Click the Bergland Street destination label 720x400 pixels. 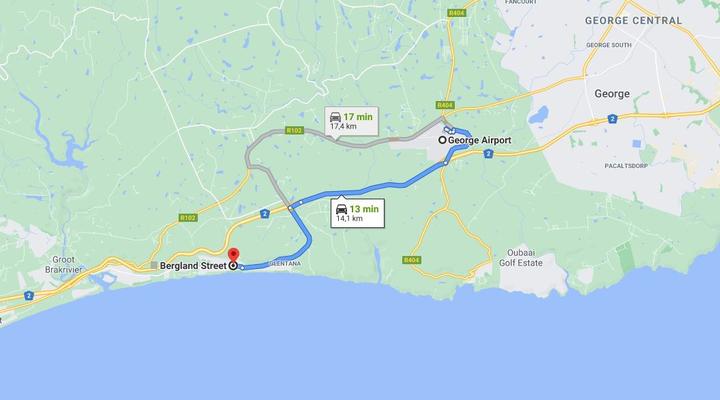[x=193, y=265]
